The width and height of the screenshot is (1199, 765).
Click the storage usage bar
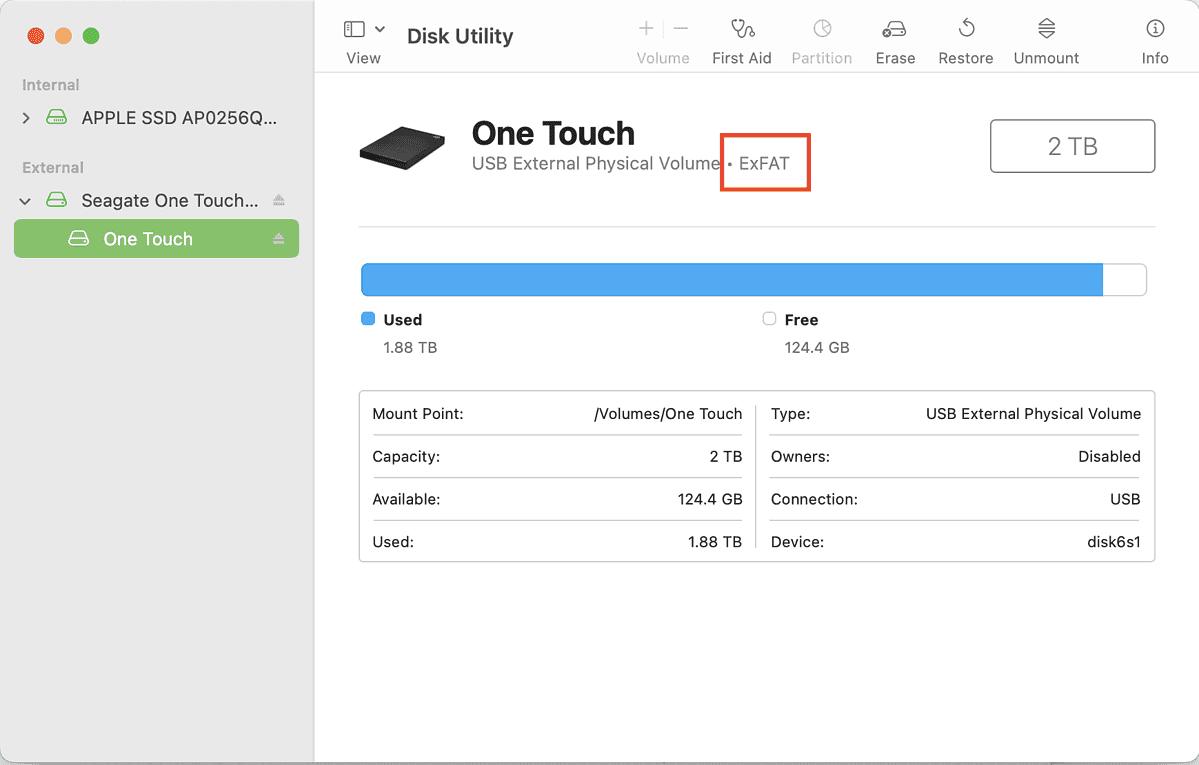pyautogui.click(x=754, y=279)
